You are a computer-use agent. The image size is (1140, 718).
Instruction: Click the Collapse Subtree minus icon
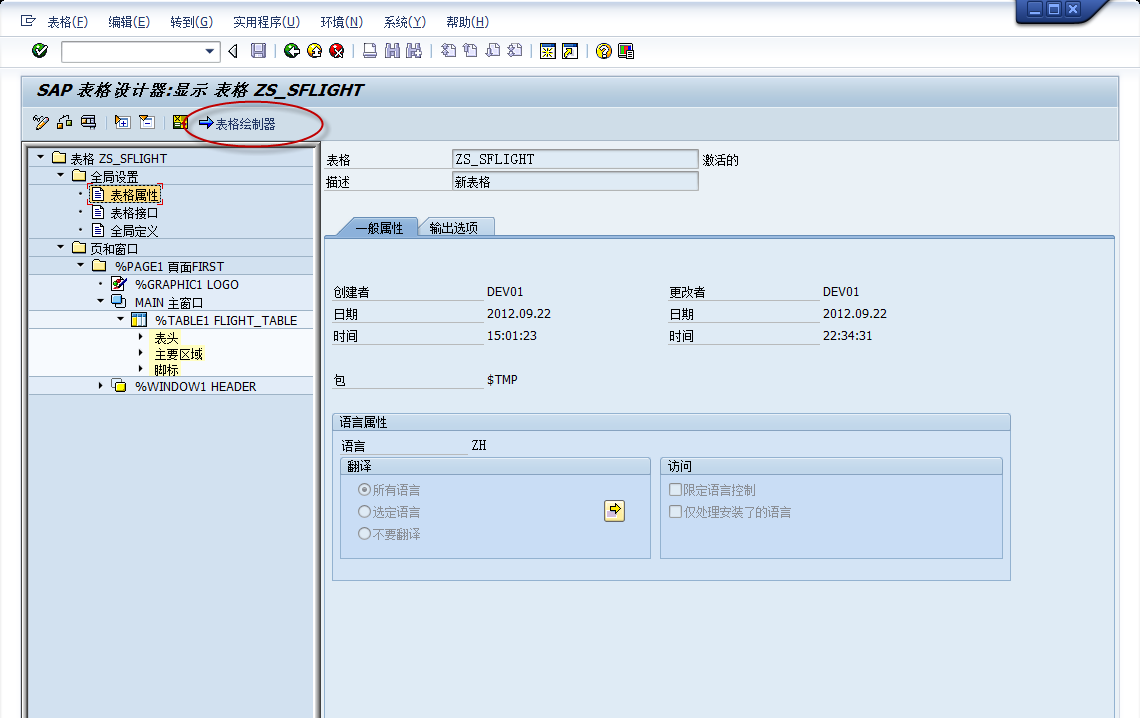147,122
